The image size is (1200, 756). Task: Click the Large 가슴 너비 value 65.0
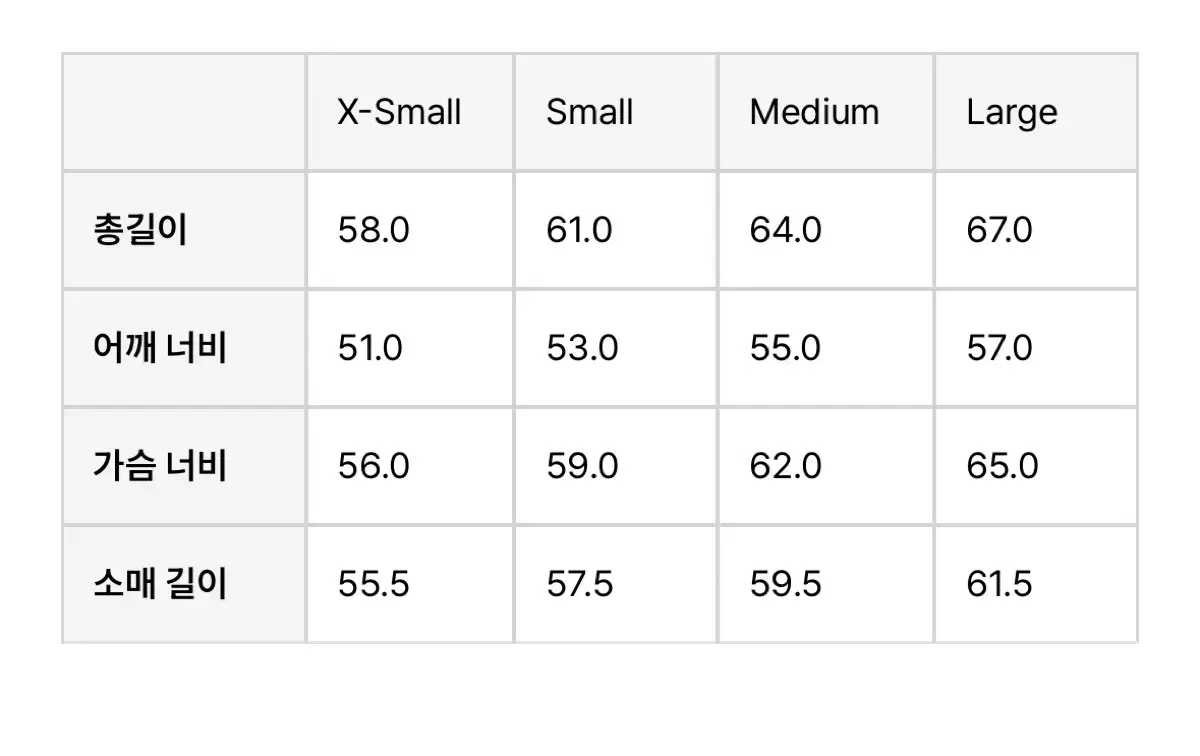pyautogui.click(x=1002, y=466)
